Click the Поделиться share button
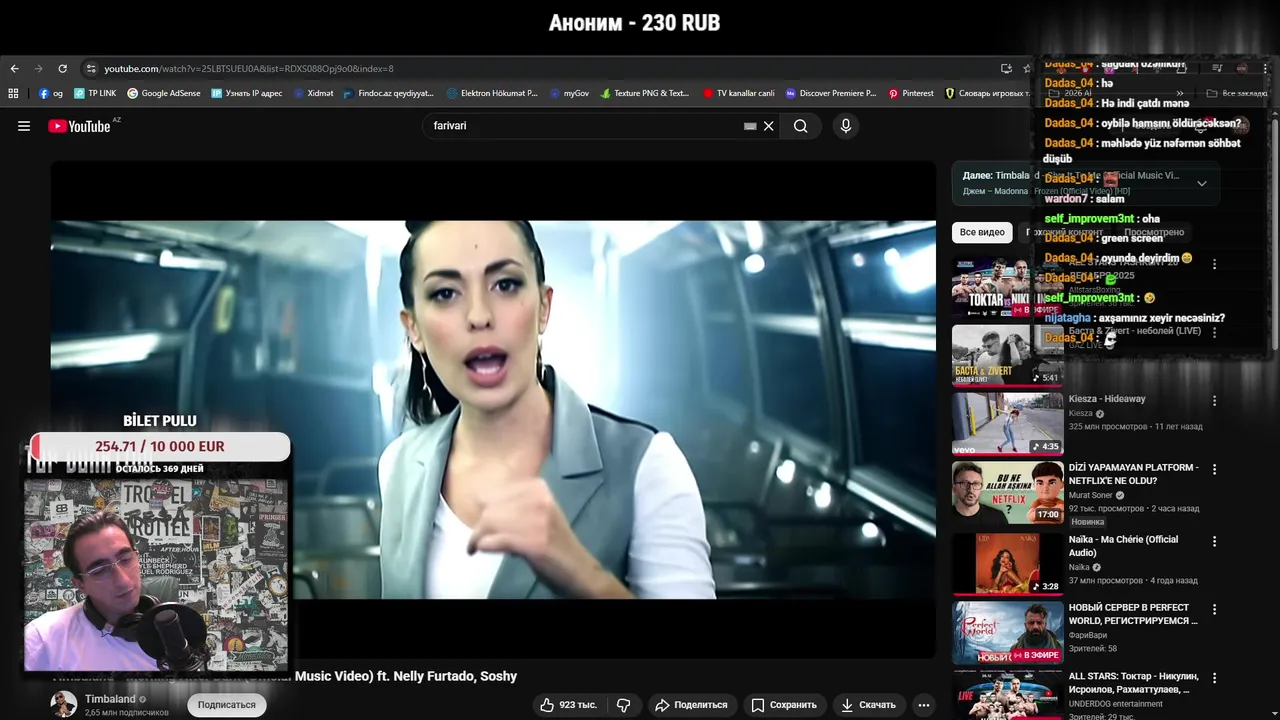1280x720 pixels. [x=691, y=705]
